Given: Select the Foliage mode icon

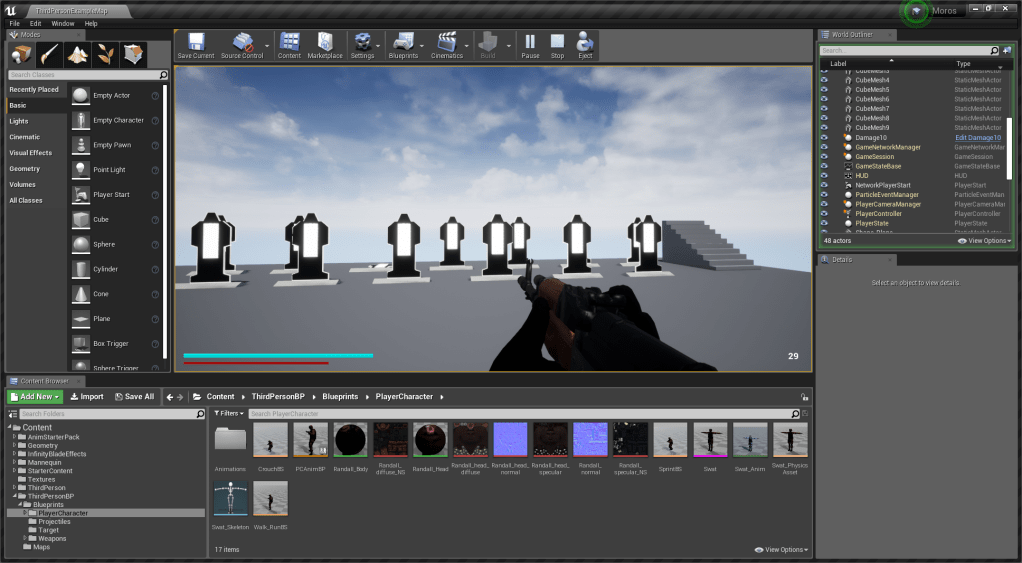Looking at the screenshot, I should [x=106, y=54].
